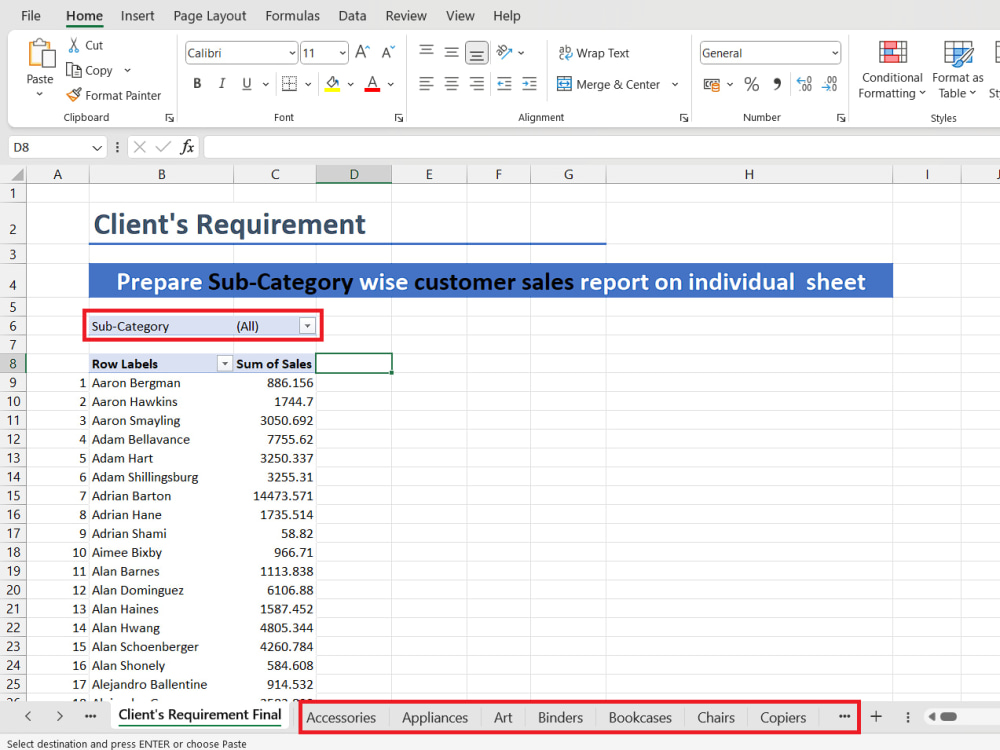This screenshot has height=750, width=1000.
Task: Click the Insert Function fx button
Action: (x=187, y=146)
